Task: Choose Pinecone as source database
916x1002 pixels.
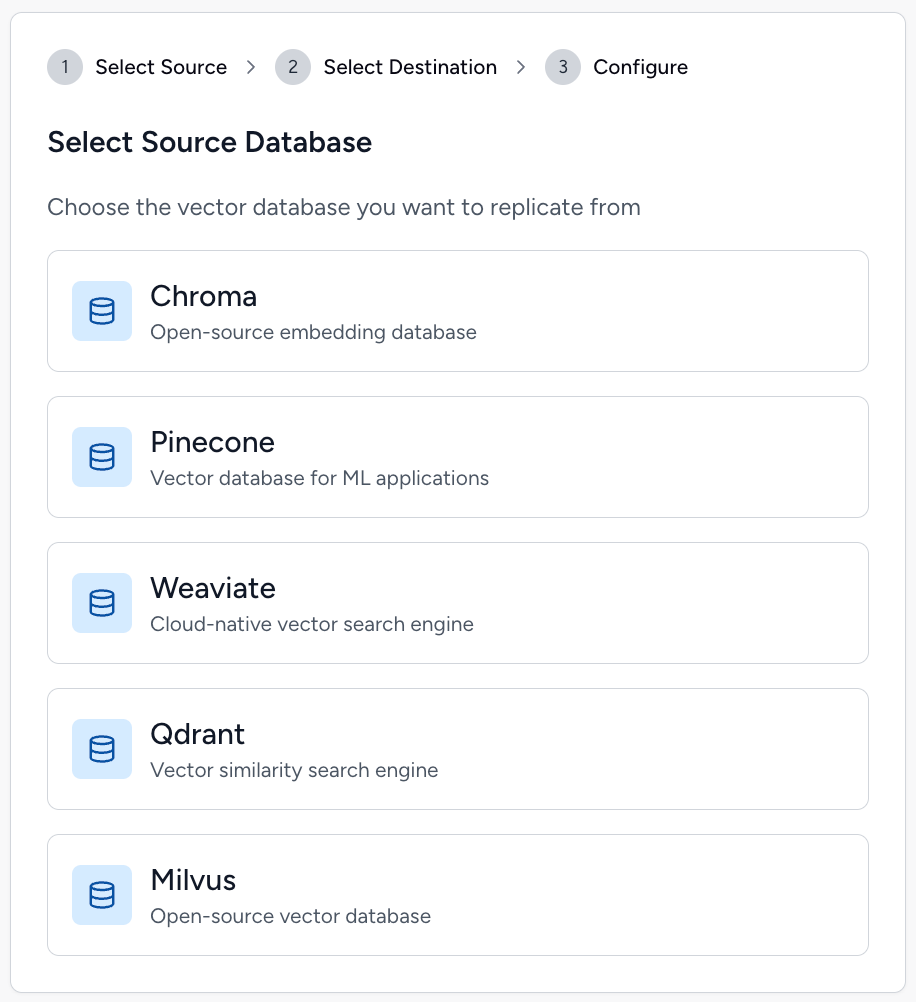Action: (x=458, y=457)
